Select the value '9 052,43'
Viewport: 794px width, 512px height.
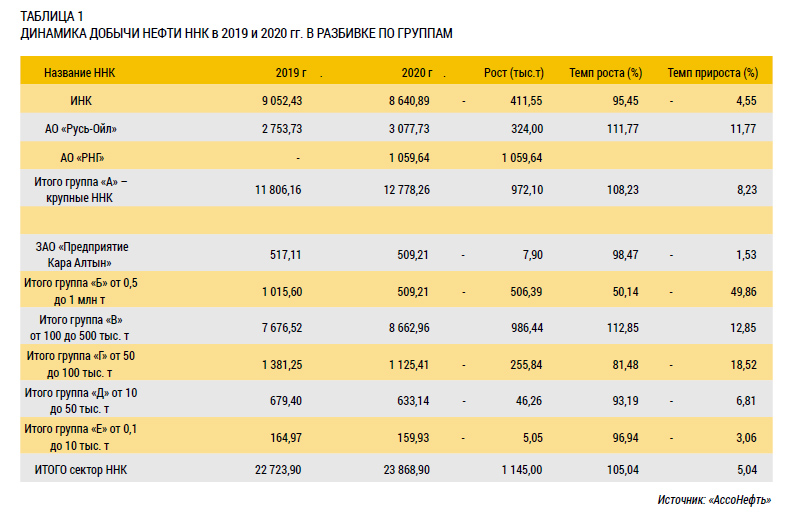pyautogui.click(x=282, y=101)
